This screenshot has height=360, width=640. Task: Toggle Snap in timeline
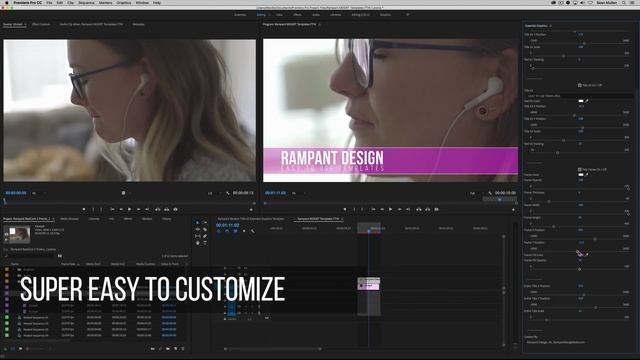(227, 231)
